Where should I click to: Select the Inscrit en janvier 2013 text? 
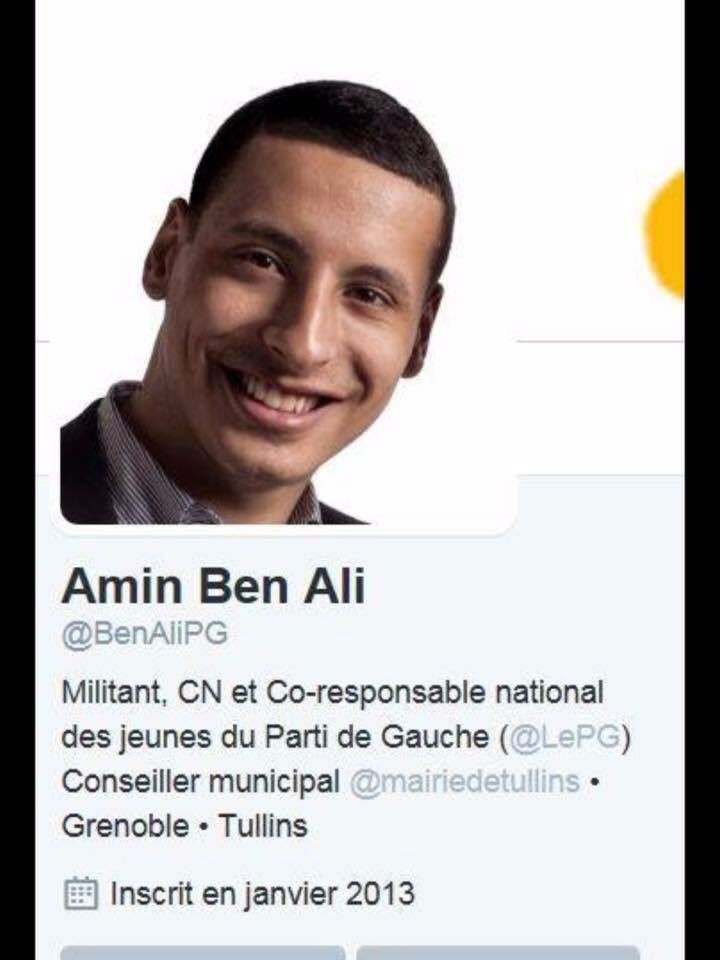click(x=262, y=894)
